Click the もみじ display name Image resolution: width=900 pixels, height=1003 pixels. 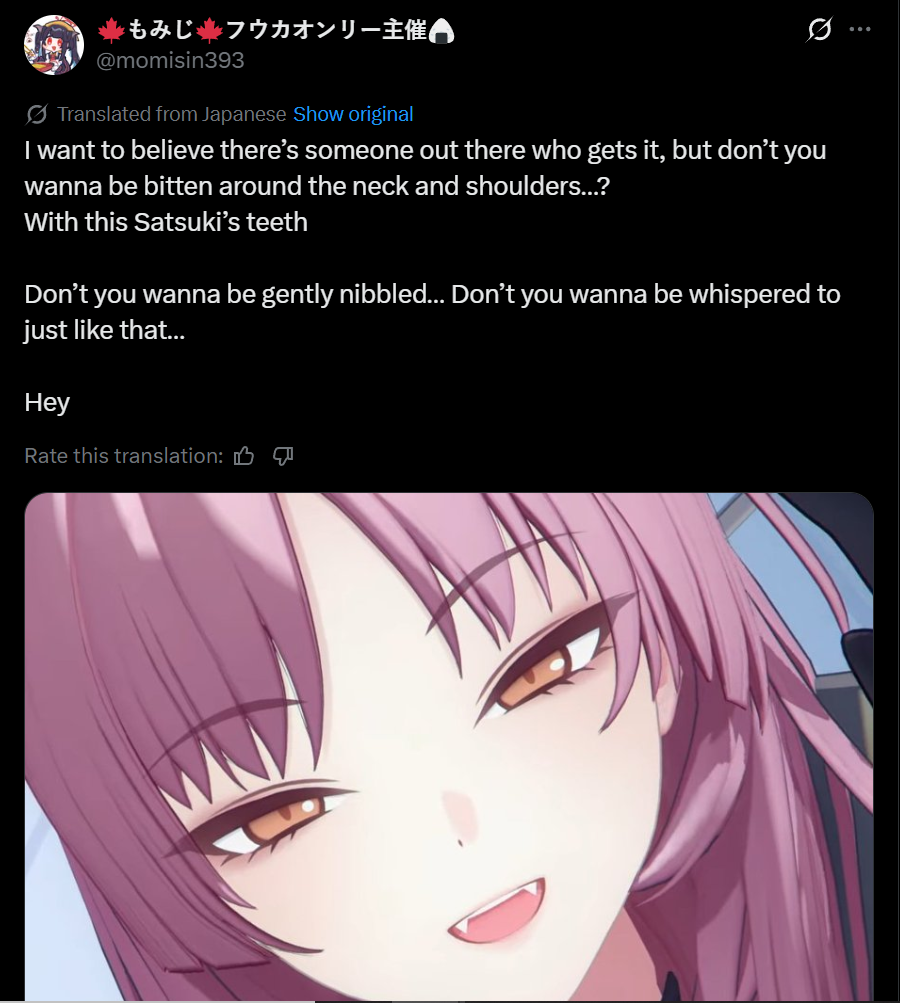click(160, 30)
